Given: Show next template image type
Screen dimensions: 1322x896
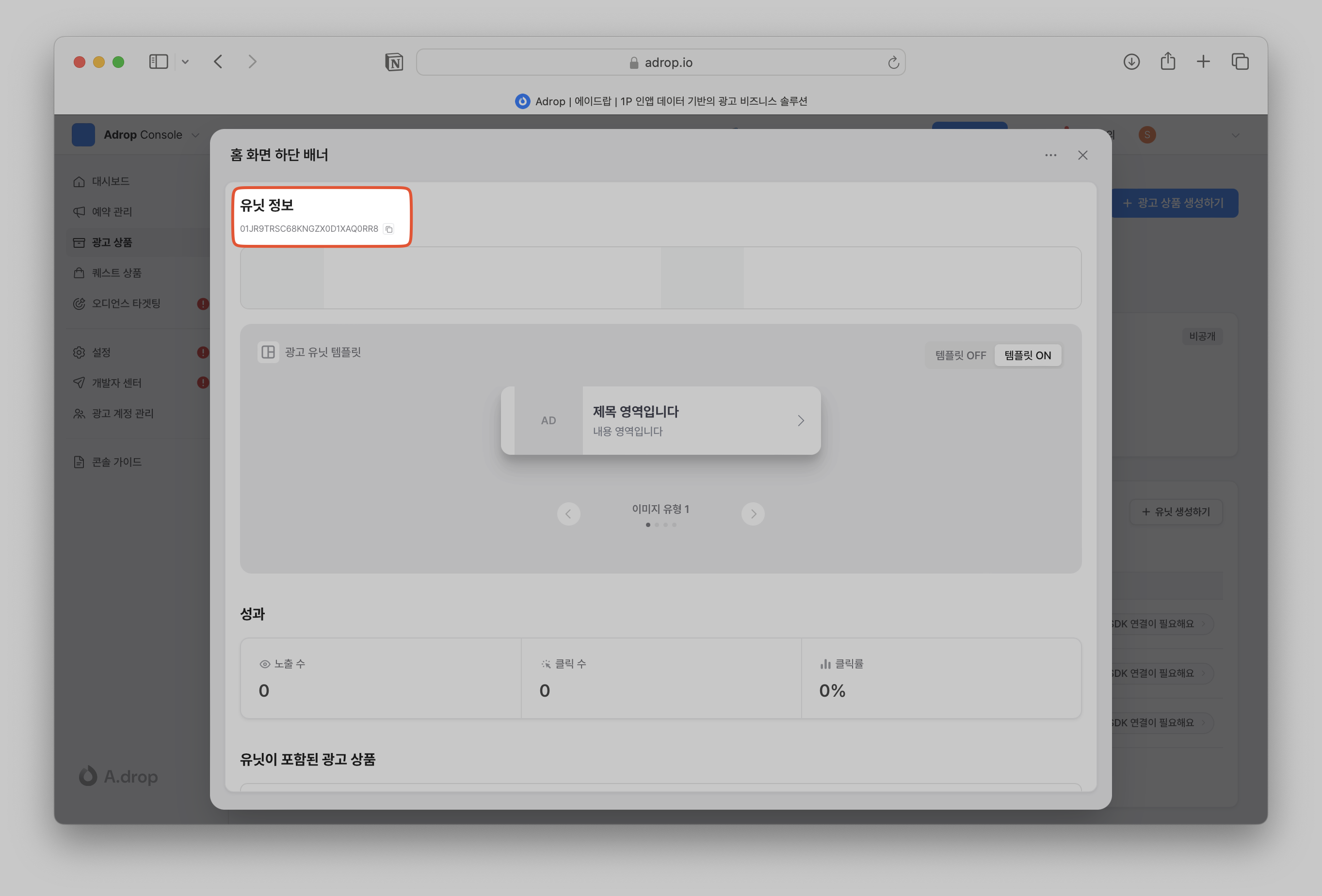Looking at the screenshot, I should tap(753, 514).
